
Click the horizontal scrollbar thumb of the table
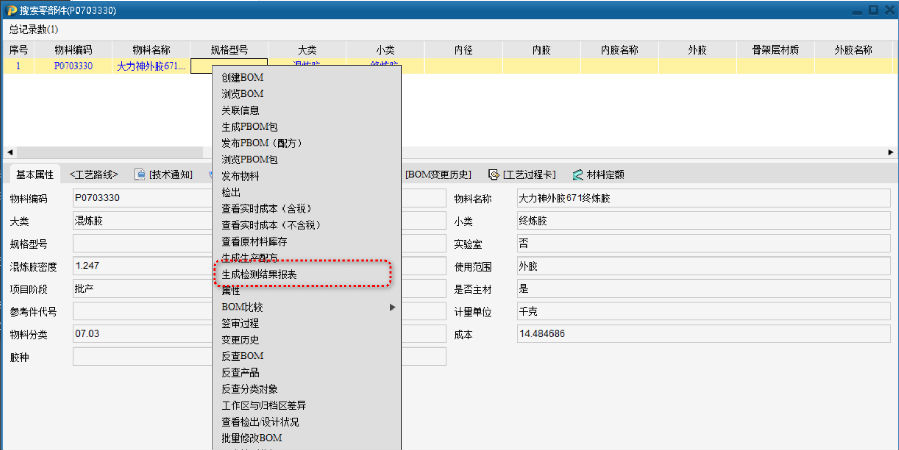click(x=109, y=152)
